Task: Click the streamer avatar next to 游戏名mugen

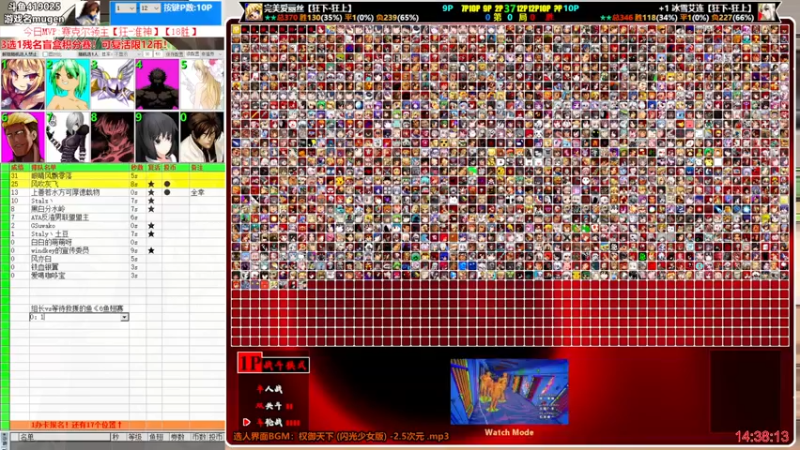Action: pos(87,13)
